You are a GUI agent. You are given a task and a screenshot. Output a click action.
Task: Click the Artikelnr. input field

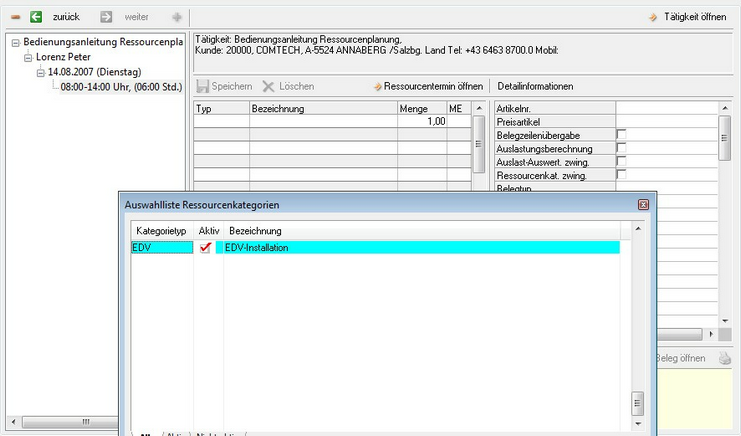(665, 107)
